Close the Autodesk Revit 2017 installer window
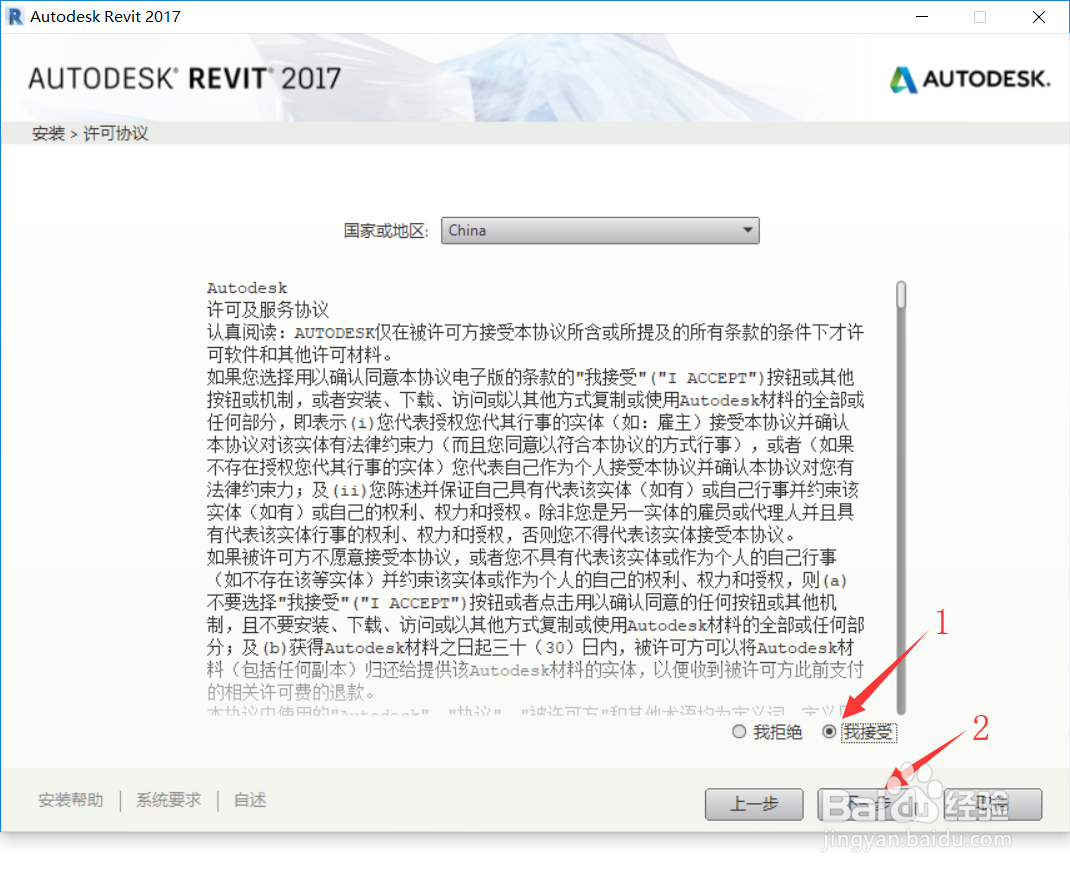Image resolution: width=1070 pixels, height=876 pixels. point(1039,16)
